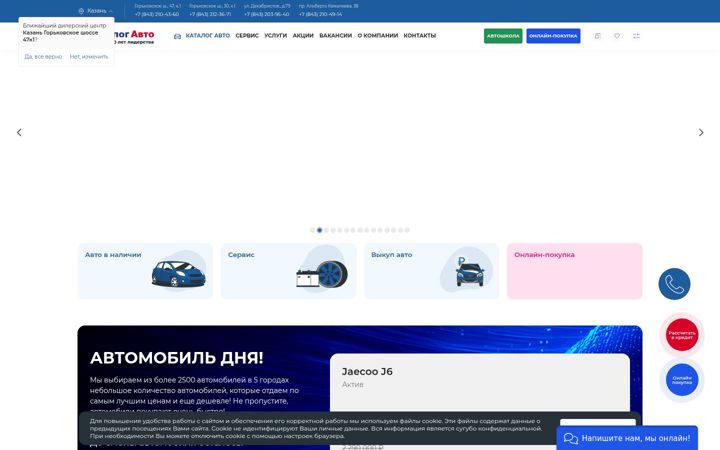Click the Актив trim label
720x450 pixels.
click(x=353, y=384)
